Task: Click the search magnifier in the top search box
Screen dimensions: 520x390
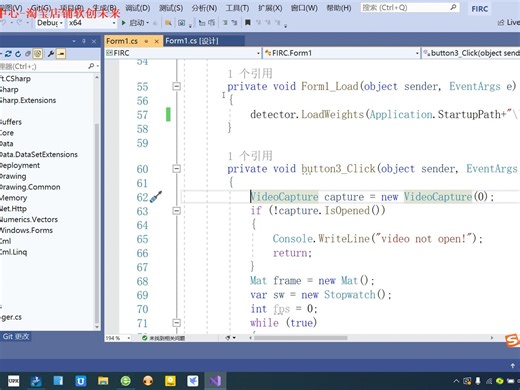Action: (453, 7)
